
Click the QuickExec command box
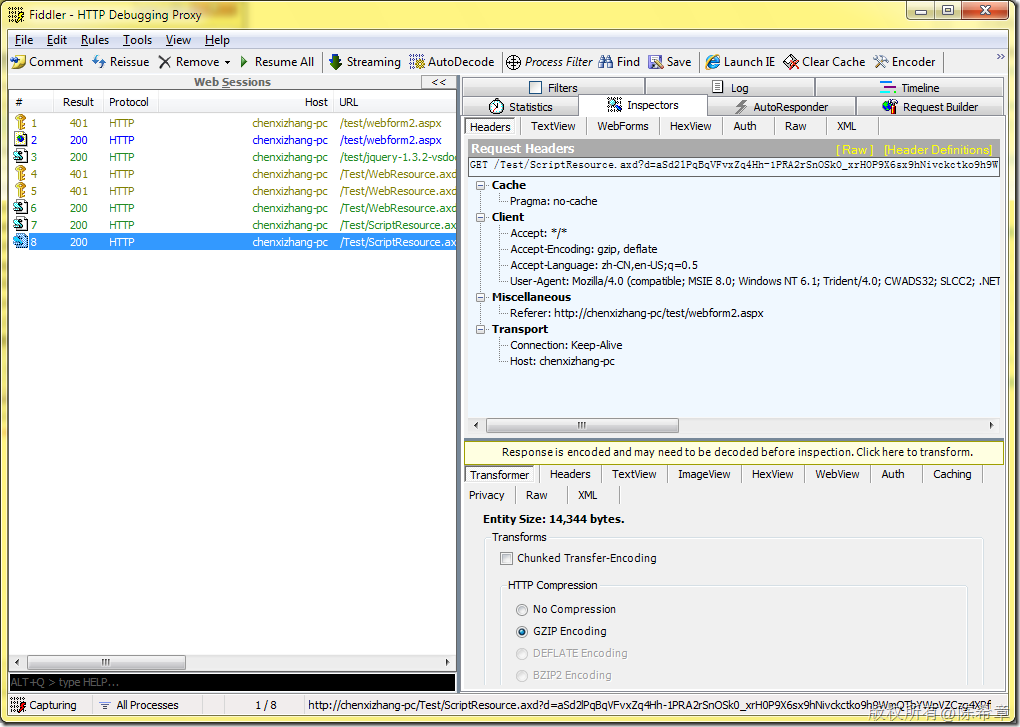[x=232, y=682]
